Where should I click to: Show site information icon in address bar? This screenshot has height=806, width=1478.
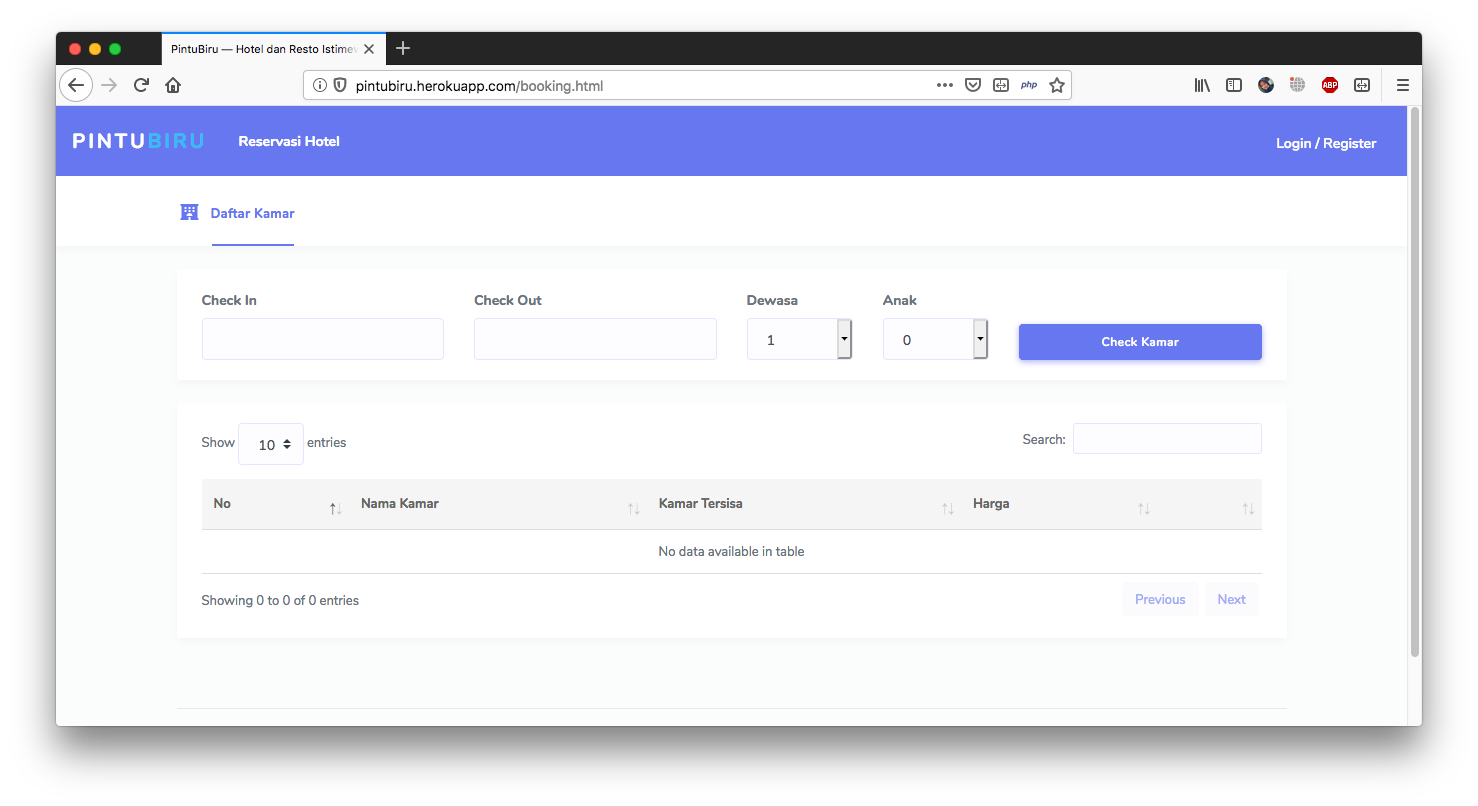pos(320,85)
